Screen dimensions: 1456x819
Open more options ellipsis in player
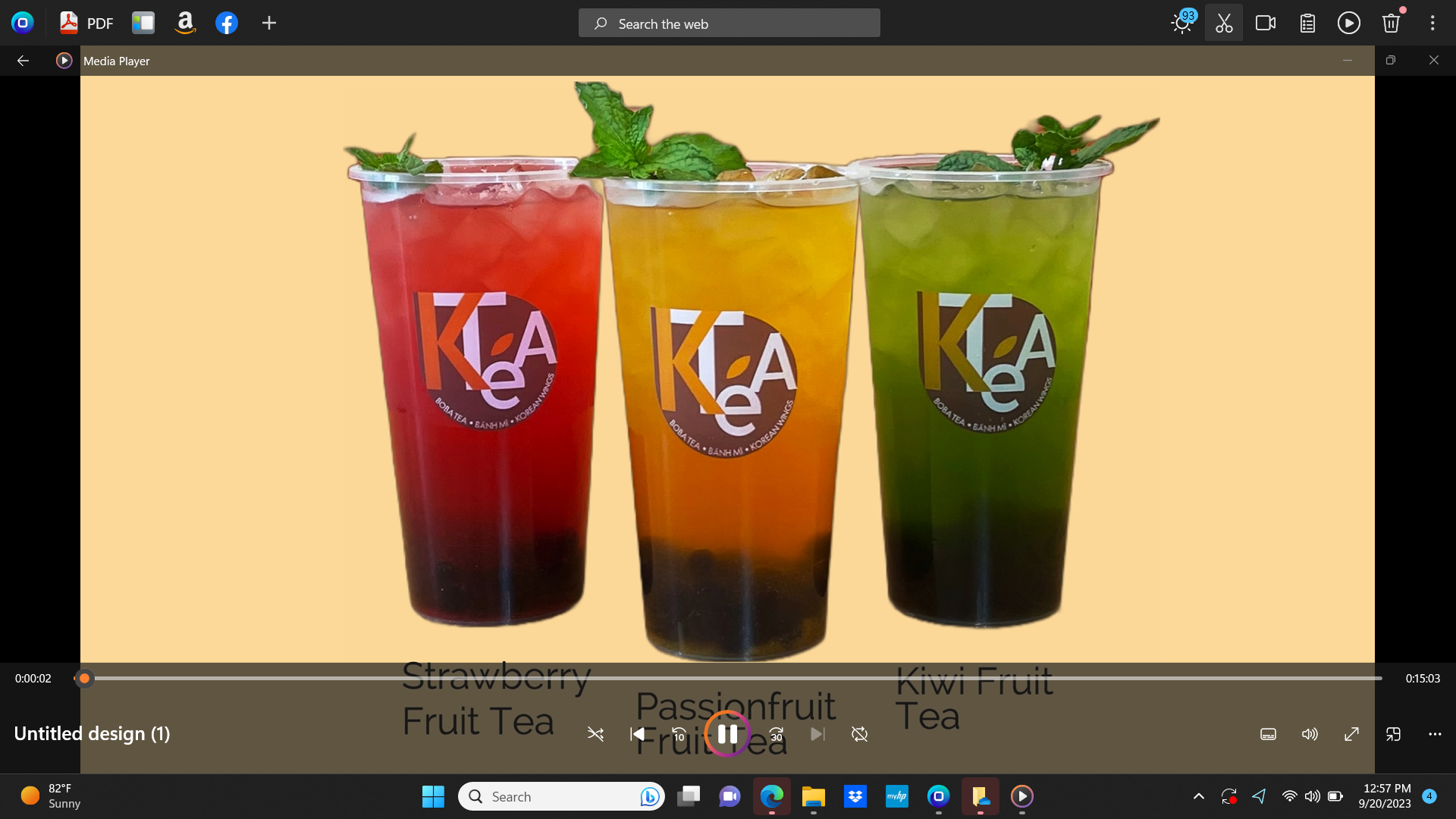click(x=1435, y=734)
